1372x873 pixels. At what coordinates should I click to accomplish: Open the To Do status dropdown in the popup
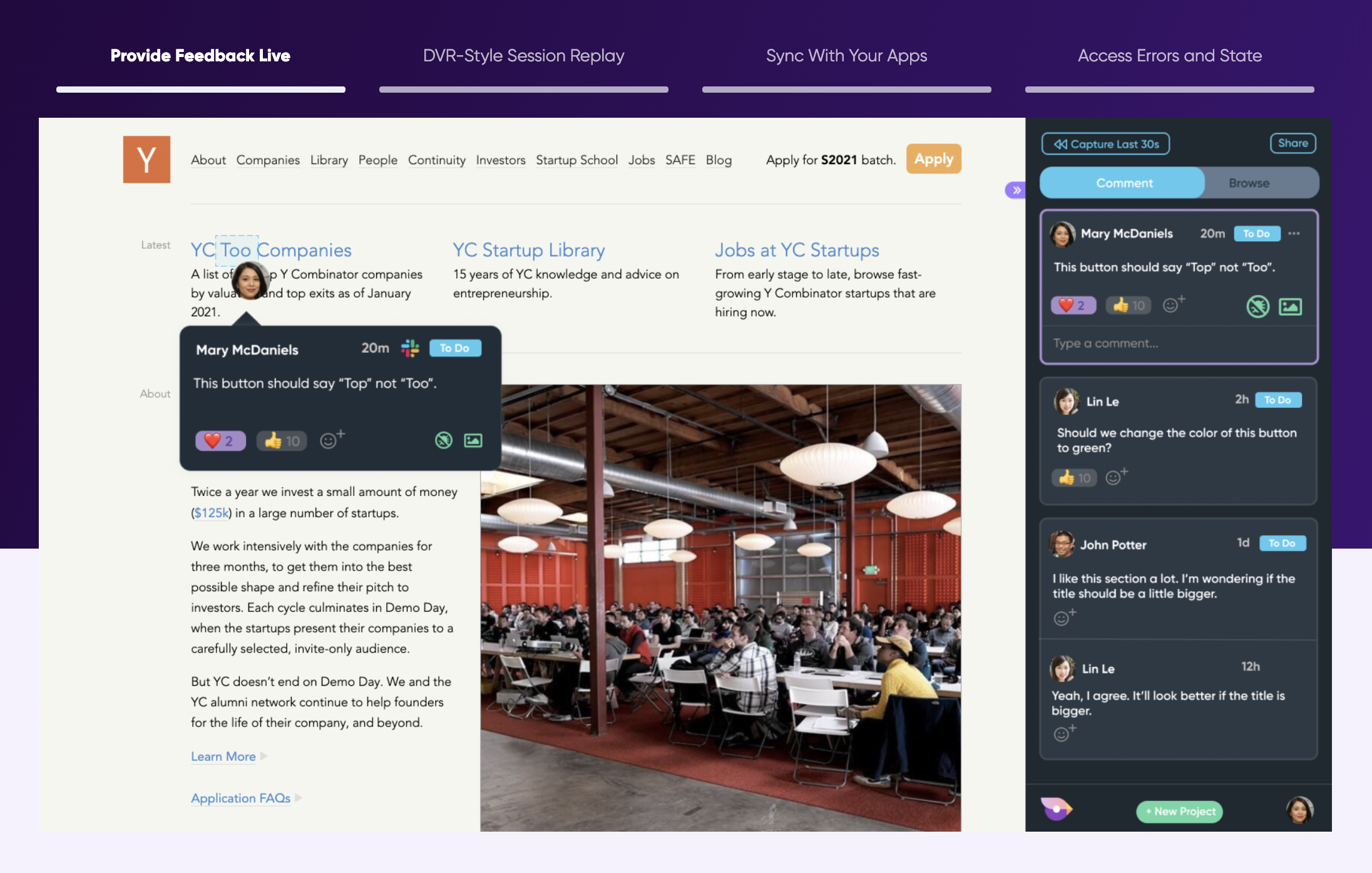click(455, 348)
